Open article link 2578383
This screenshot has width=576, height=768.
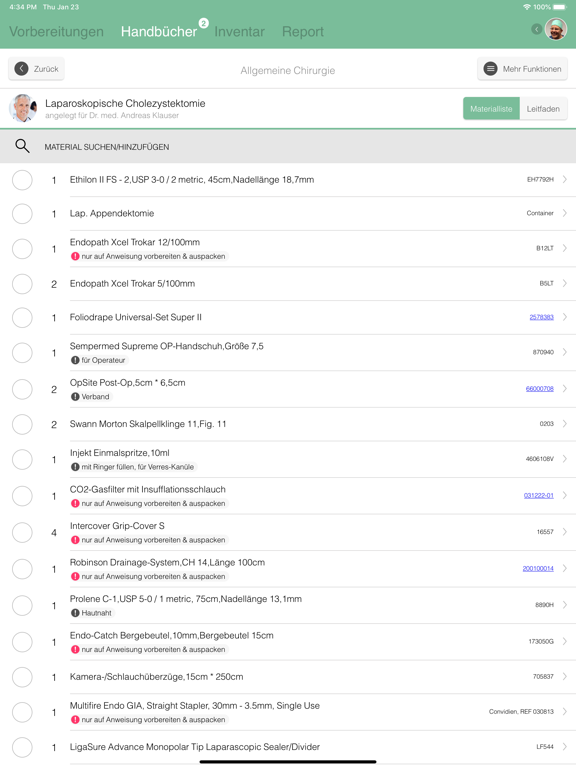541,317
